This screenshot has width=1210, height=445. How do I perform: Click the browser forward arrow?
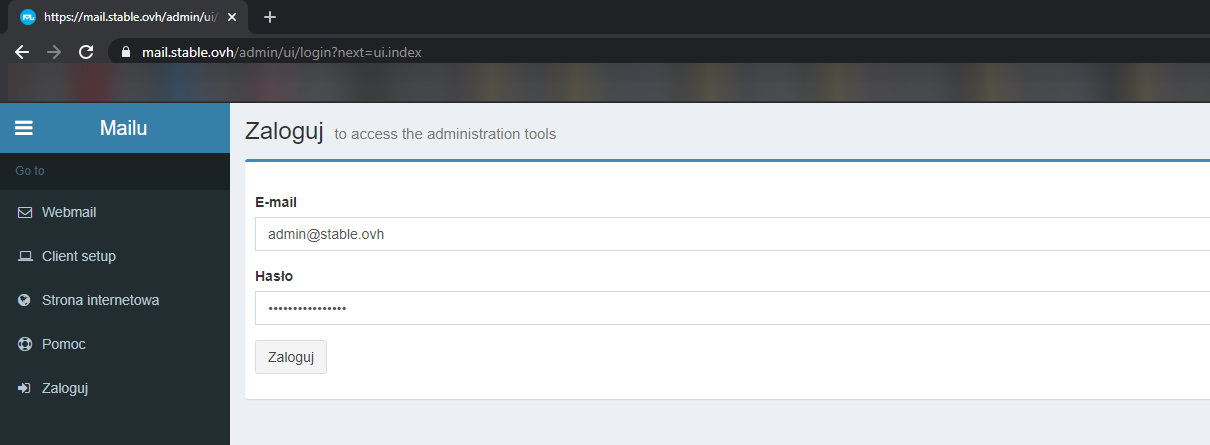[x=54, y=52]
